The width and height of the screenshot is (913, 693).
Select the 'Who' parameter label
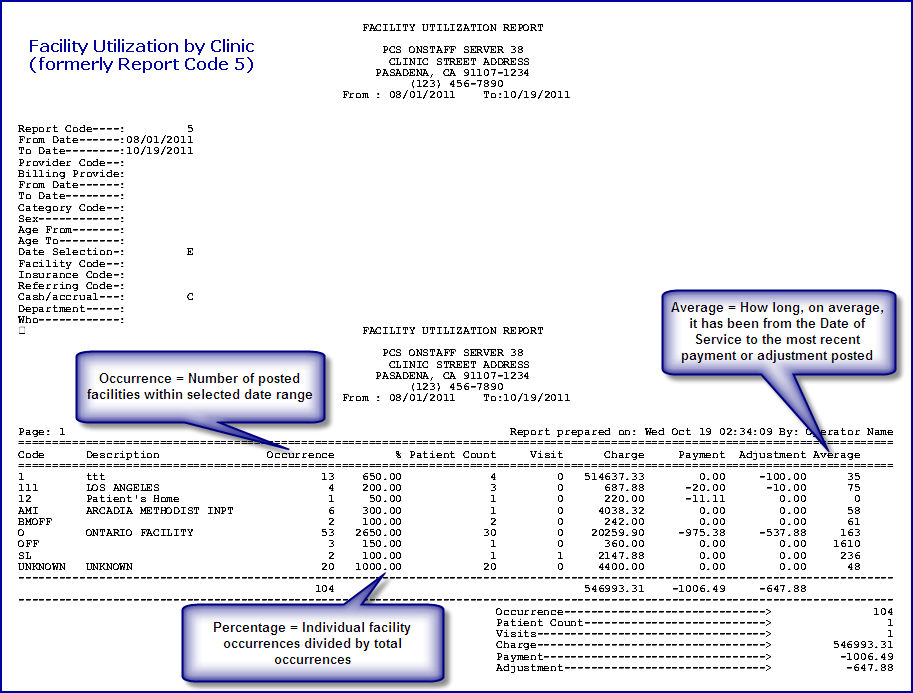[x=71, y=320]
